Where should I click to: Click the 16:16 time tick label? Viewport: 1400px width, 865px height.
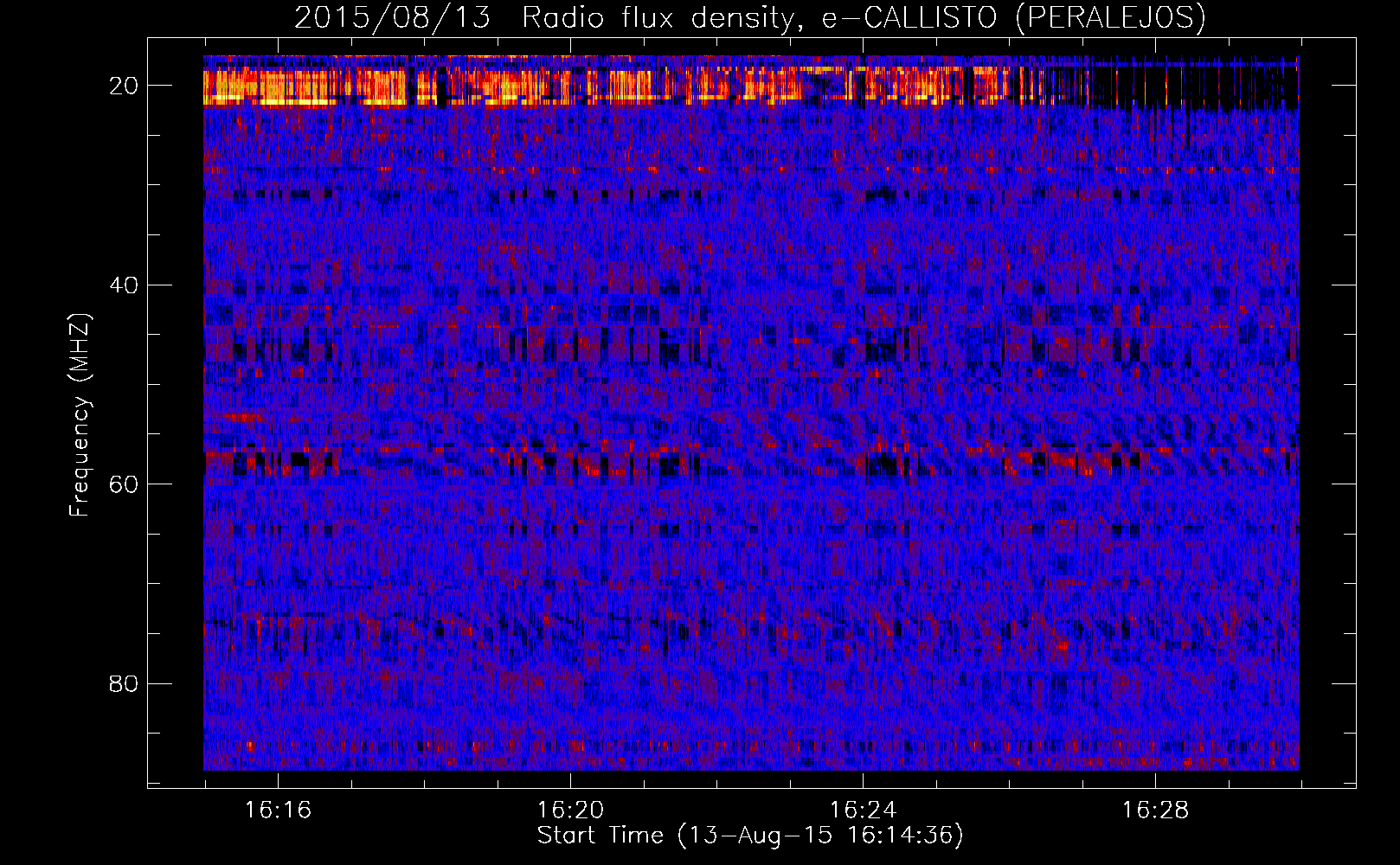click(x=278, y=811)
